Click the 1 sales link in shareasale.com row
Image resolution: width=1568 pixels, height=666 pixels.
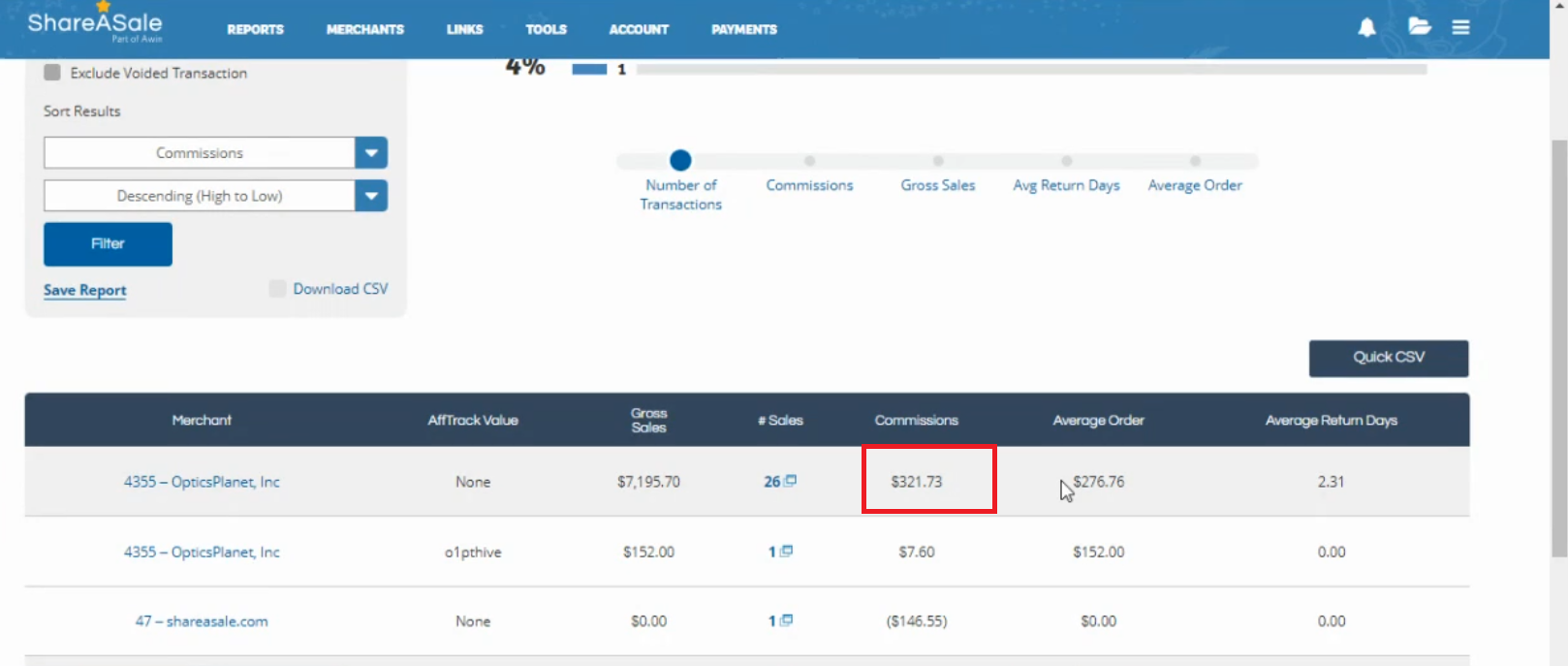[772, 621]
